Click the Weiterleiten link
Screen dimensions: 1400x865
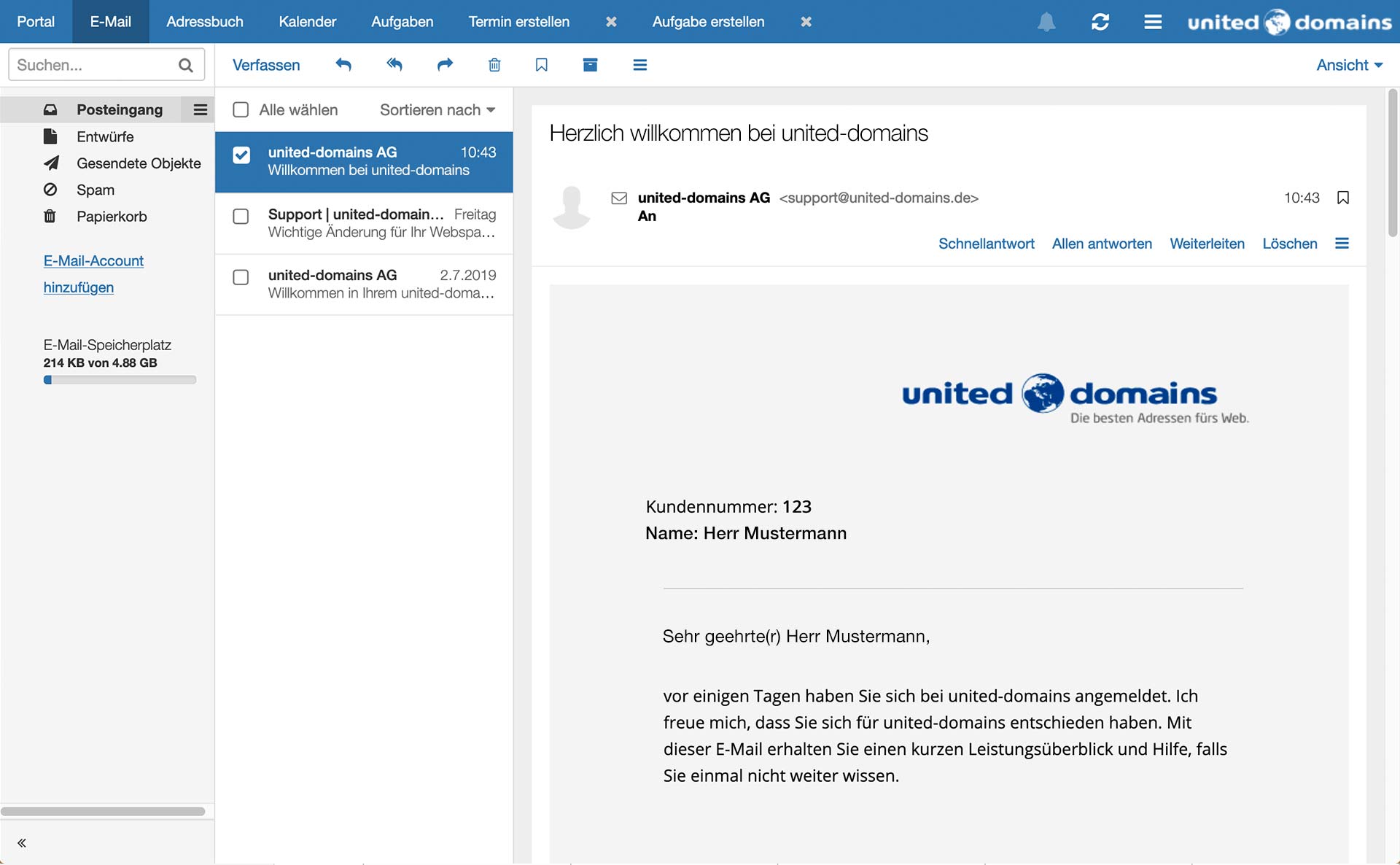pos(1207,244)
